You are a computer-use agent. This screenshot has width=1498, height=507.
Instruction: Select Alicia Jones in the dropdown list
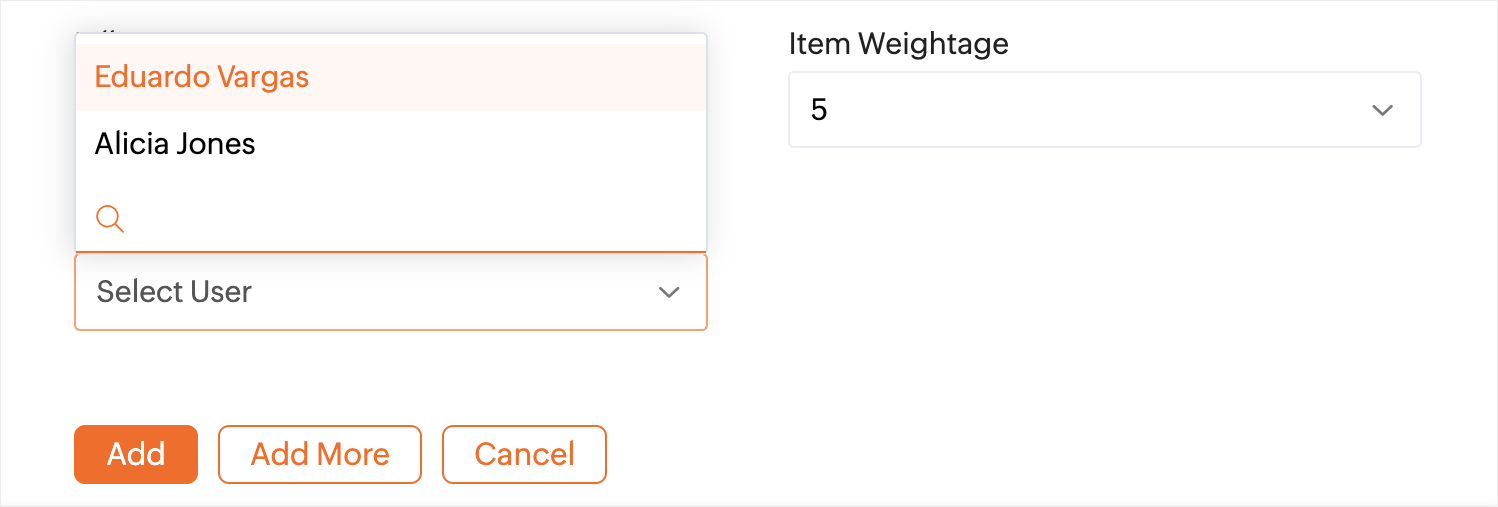coord(175,144)
